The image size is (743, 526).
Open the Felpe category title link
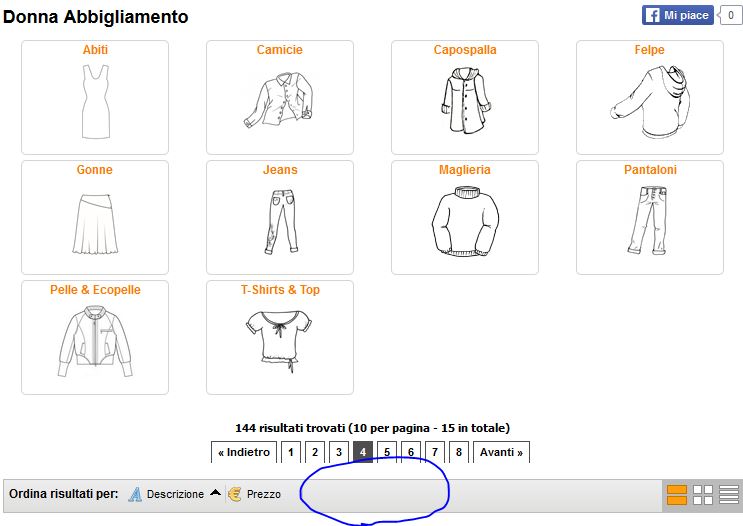point(649,50)
